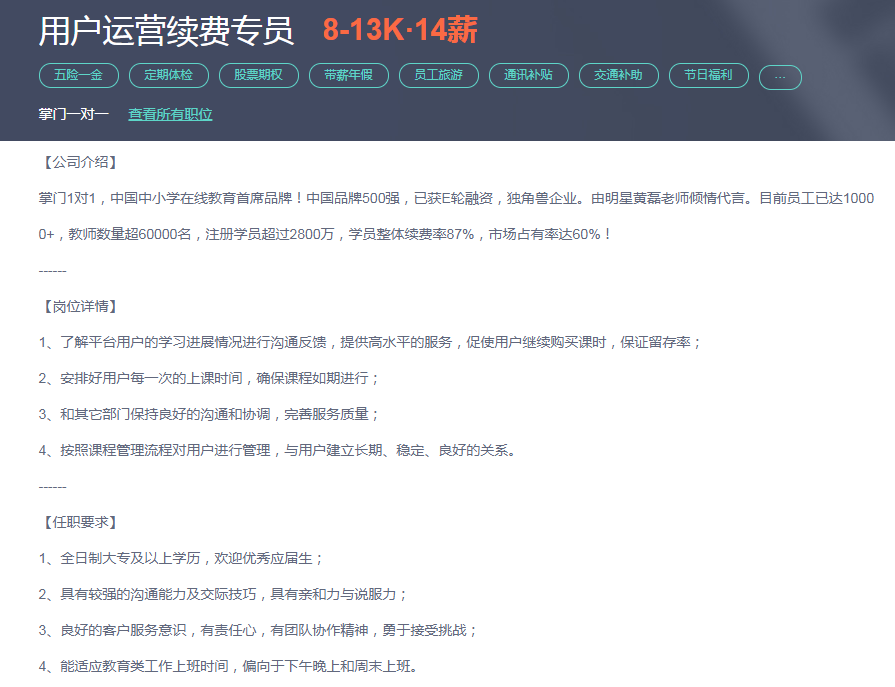Screen dimensions: 895x687
Task: Click duty 1 about 了解平台用户的学习进展
Action: click(x=369, y=342)
